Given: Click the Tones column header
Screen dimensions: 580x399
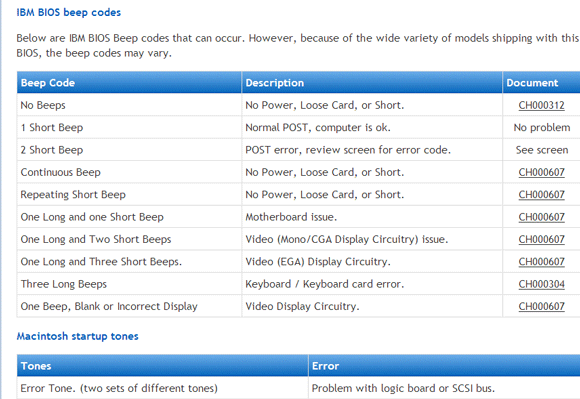Looking at the screenshot, I should [162, 366].
